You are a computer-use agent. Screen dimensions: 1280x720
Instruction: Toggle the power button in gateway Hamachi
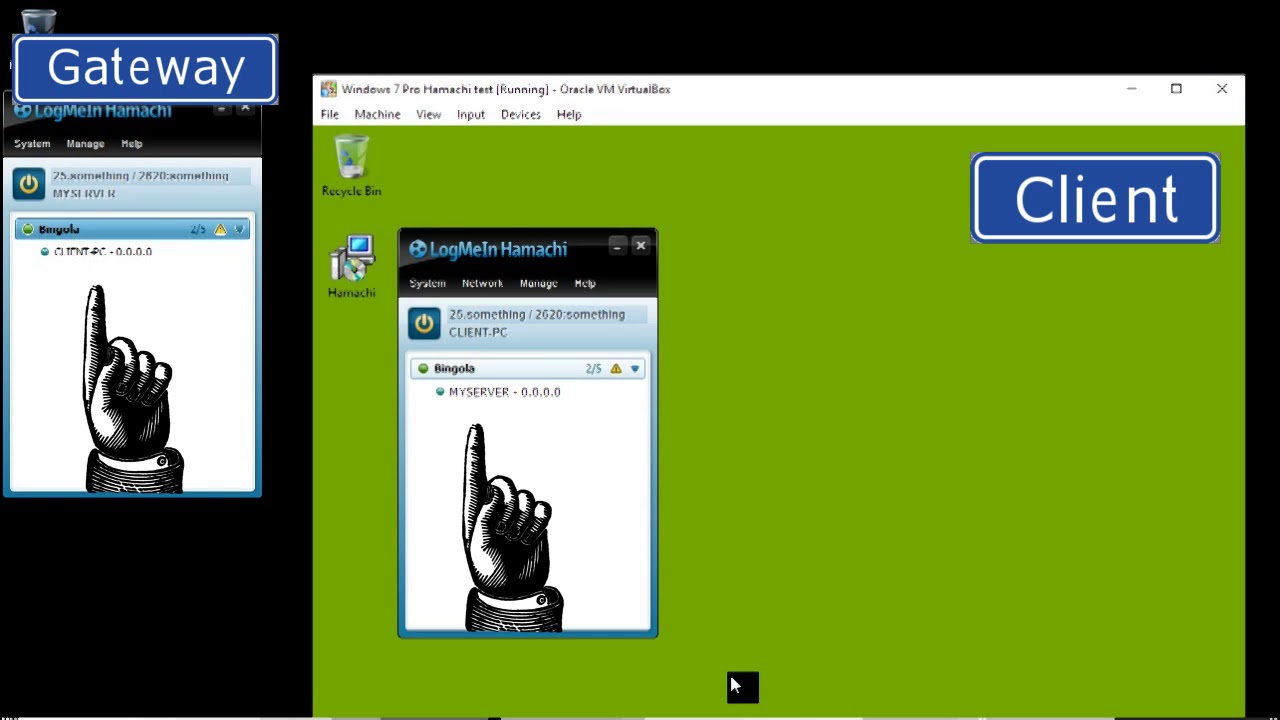point(28,184)
